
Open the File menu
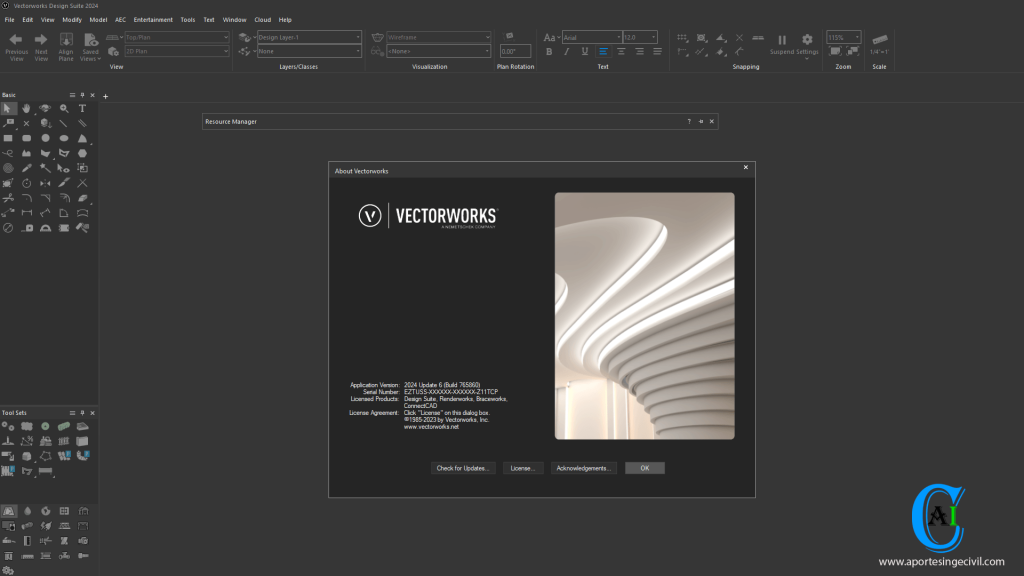(10, 20)
